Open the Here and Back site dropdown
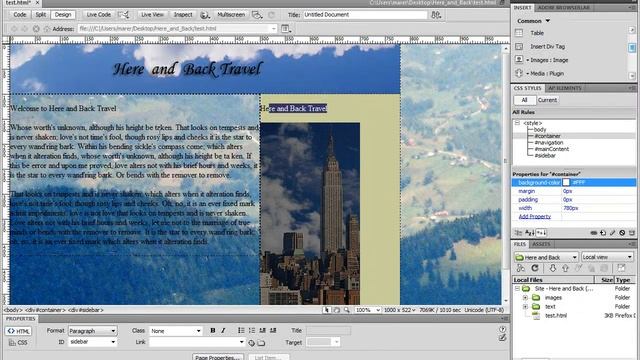This screenshot has height=360, width=640. (546, 257)
